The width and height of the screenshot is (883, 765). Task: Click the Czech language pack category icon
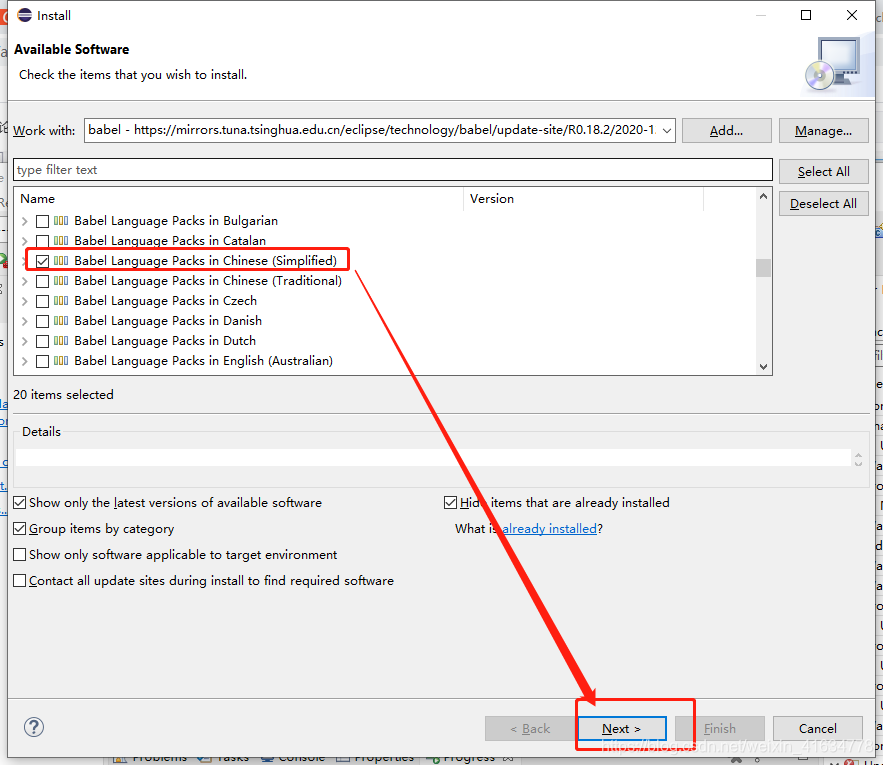click(x=61, y=300)
